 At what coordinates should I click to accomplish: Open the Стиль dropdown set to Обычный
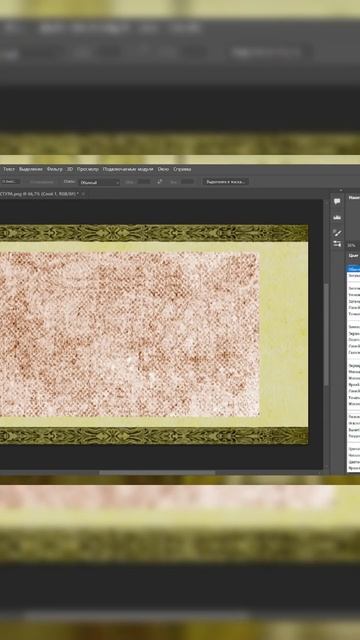(99, 182)
